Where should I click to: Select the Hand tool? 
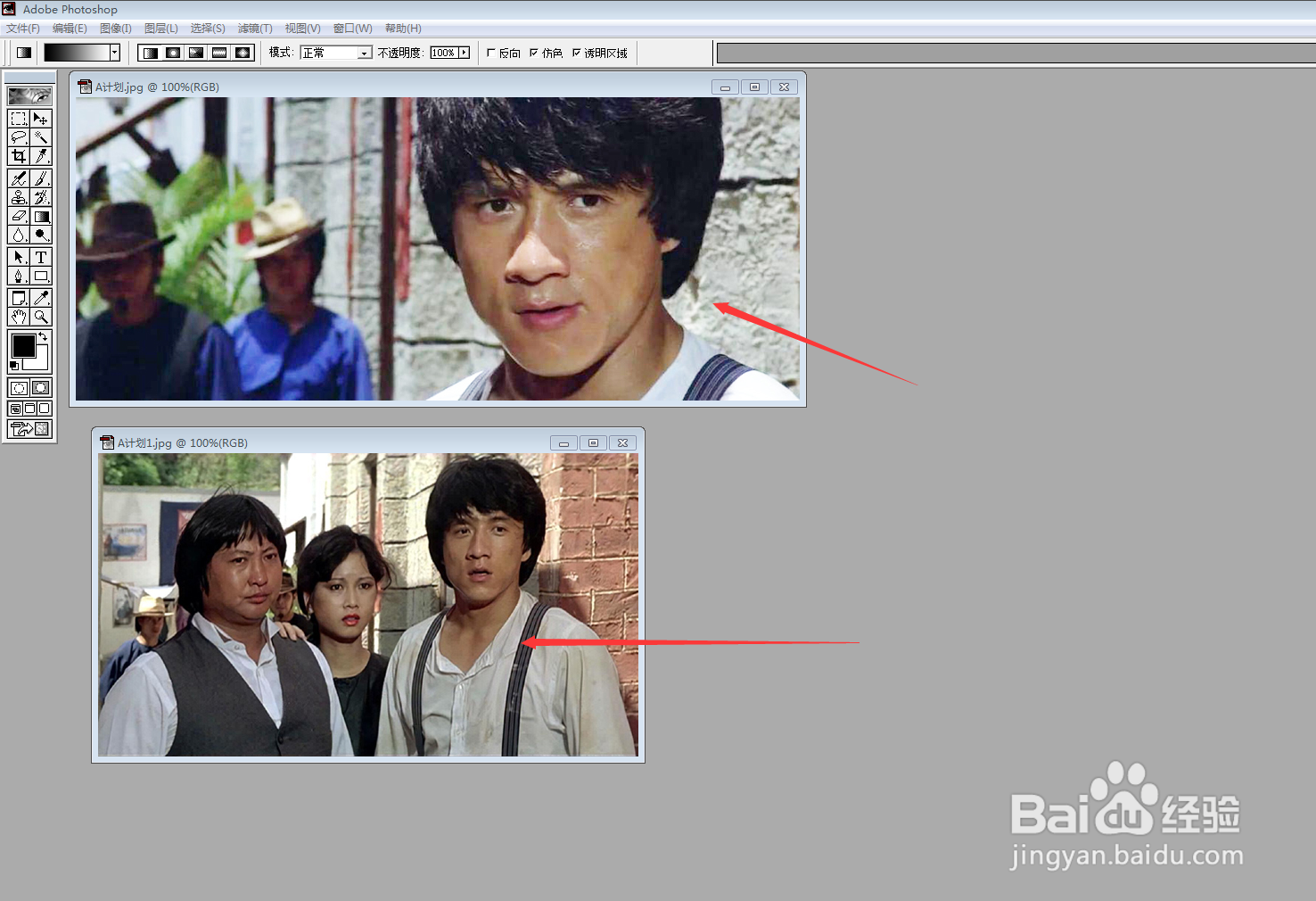pos(19,317)
